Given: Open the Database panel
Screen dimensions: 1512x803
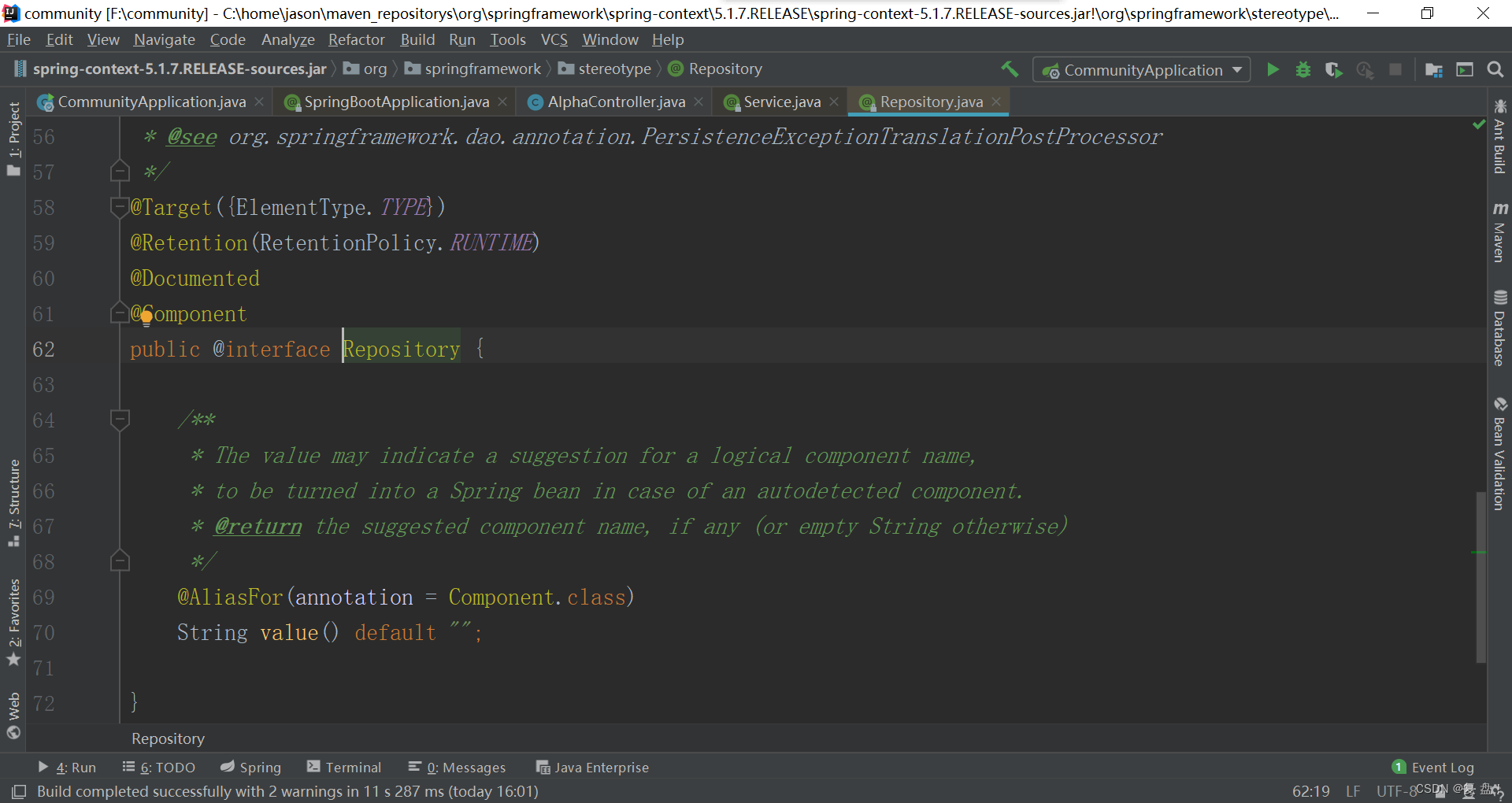Looking at the screenshot, I should [1499, 328].
